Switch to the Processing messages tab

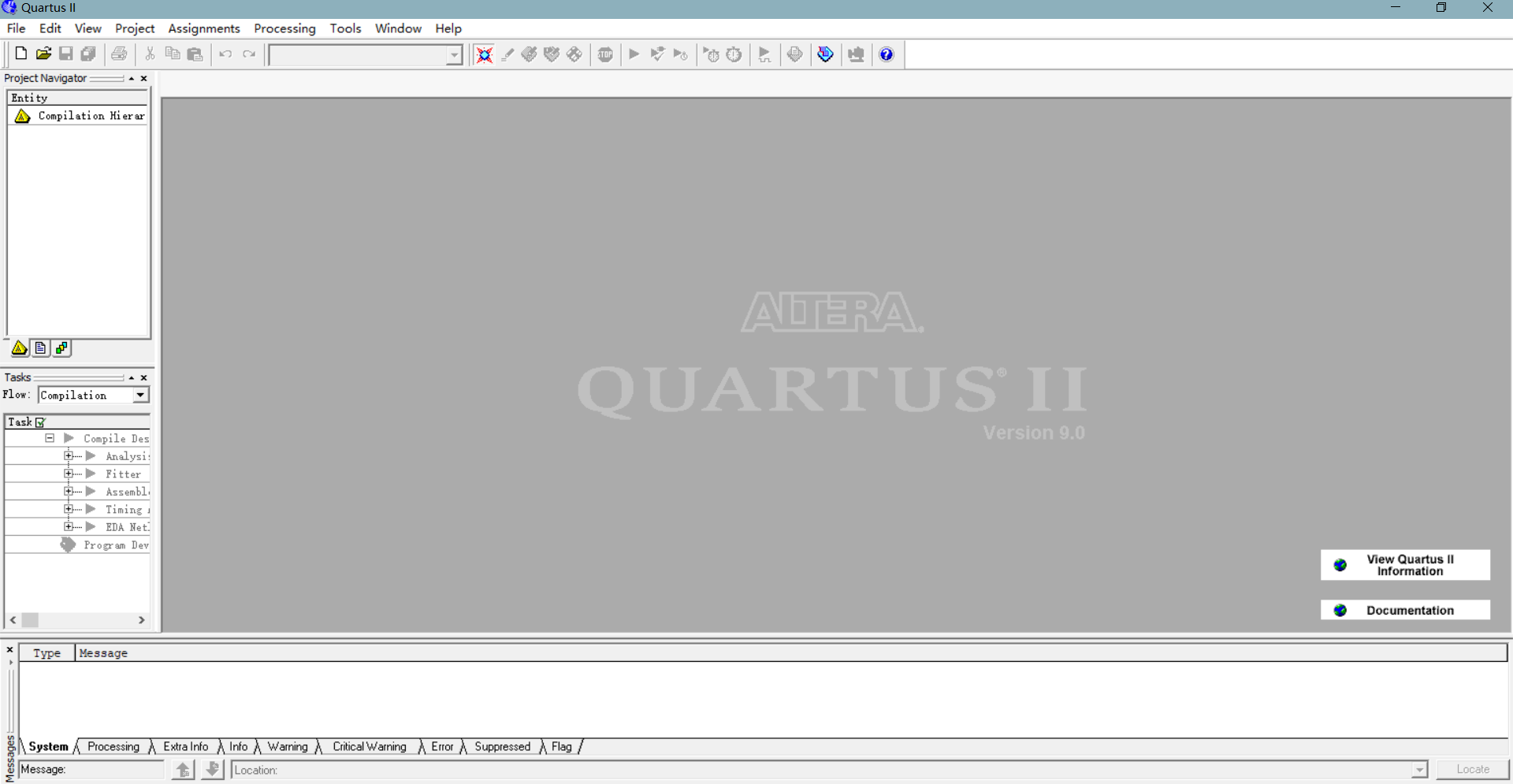[x=113, y=746]
